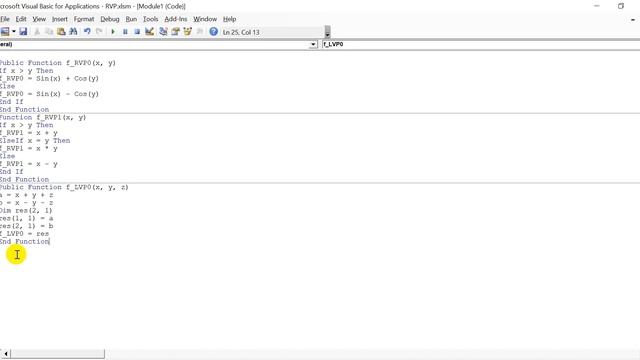Click the Break pause icon
Viewport: 640px width, 360px height.
125,31
